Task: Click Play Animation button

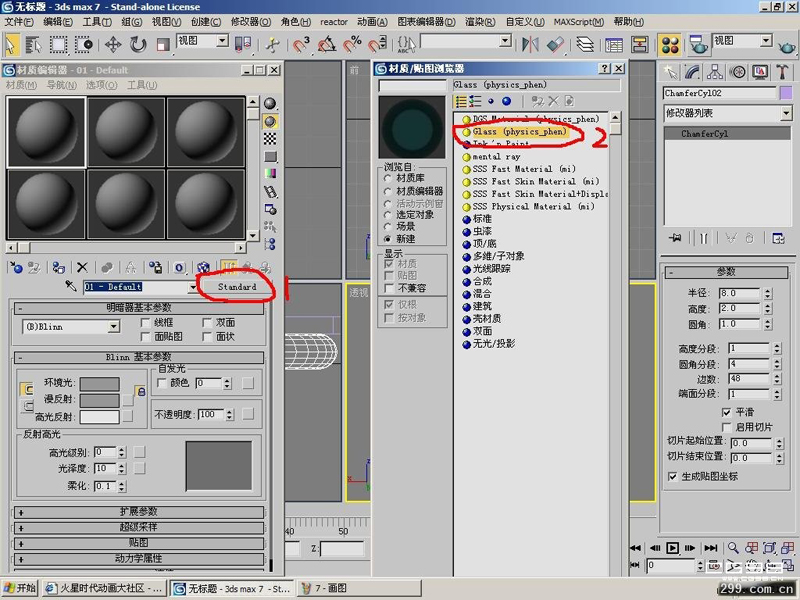Action: coord(672,548)
